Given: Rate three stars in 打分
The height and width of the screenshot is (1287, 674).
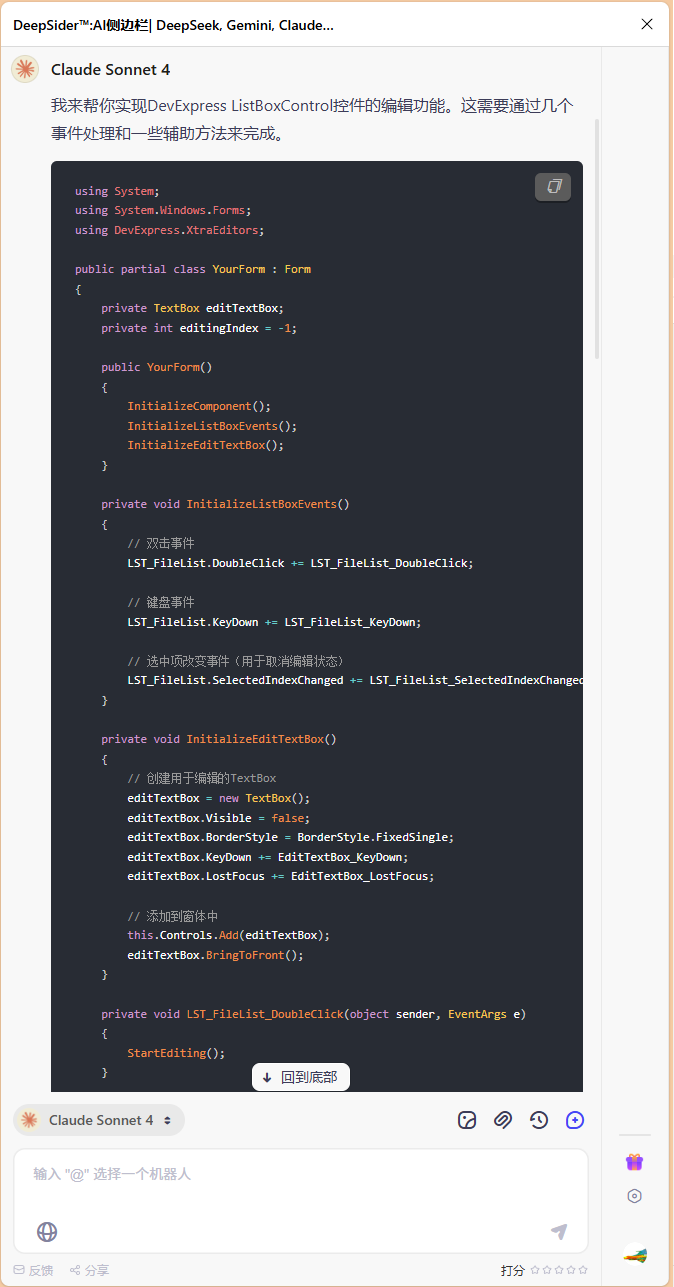Looking at the screenshot, I should 559,1270.
